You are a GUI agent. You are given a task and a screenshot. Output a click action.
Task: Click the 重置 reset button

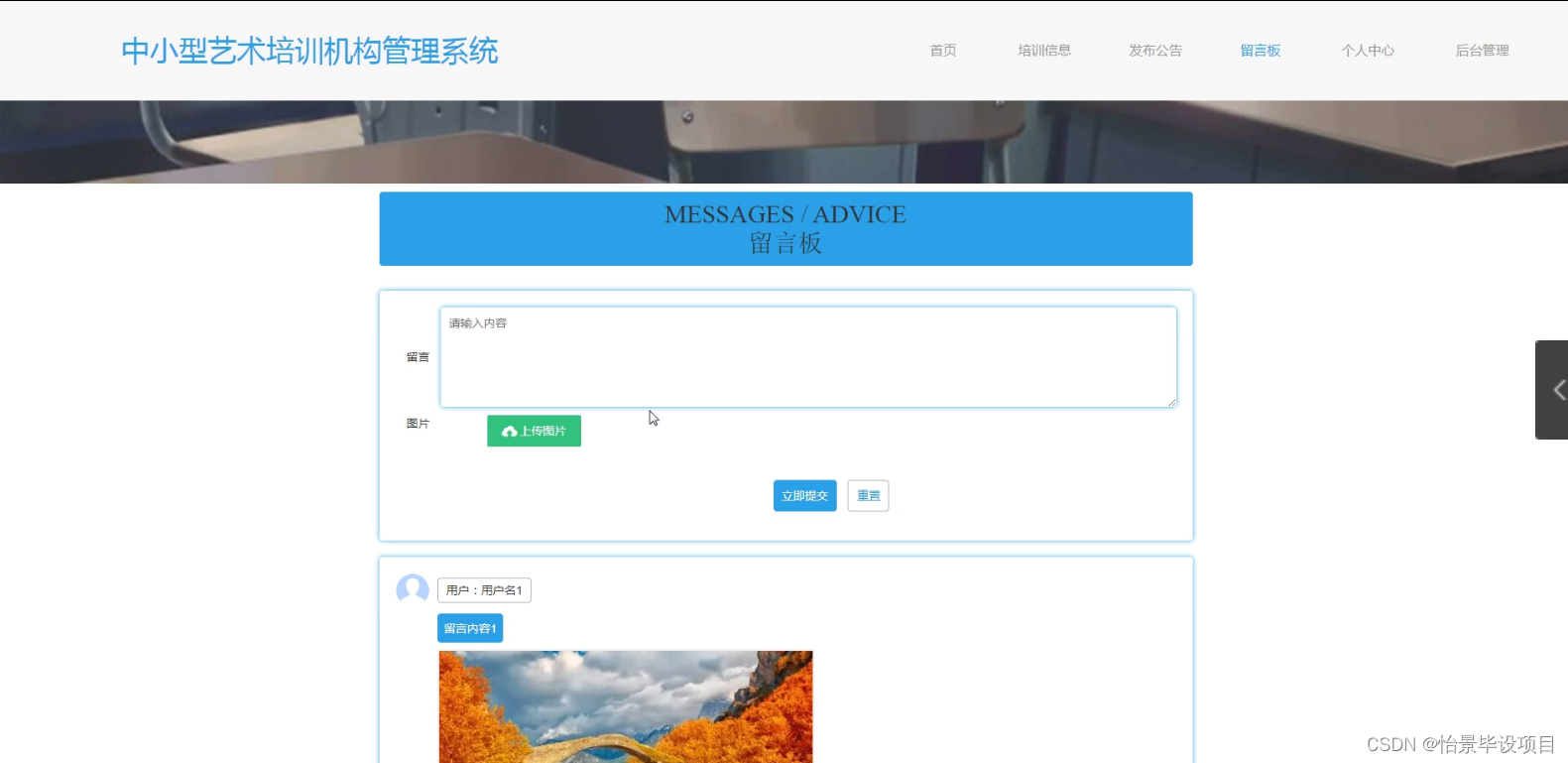[x=868, y=496]
